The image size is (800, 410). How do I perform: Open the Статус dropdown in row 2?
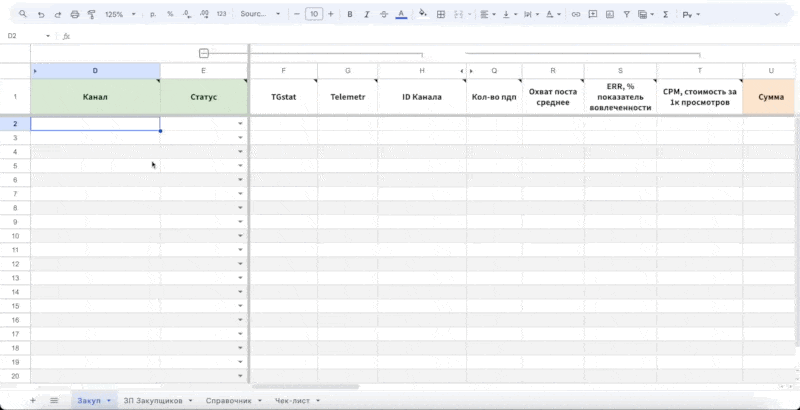click(240, 123)
